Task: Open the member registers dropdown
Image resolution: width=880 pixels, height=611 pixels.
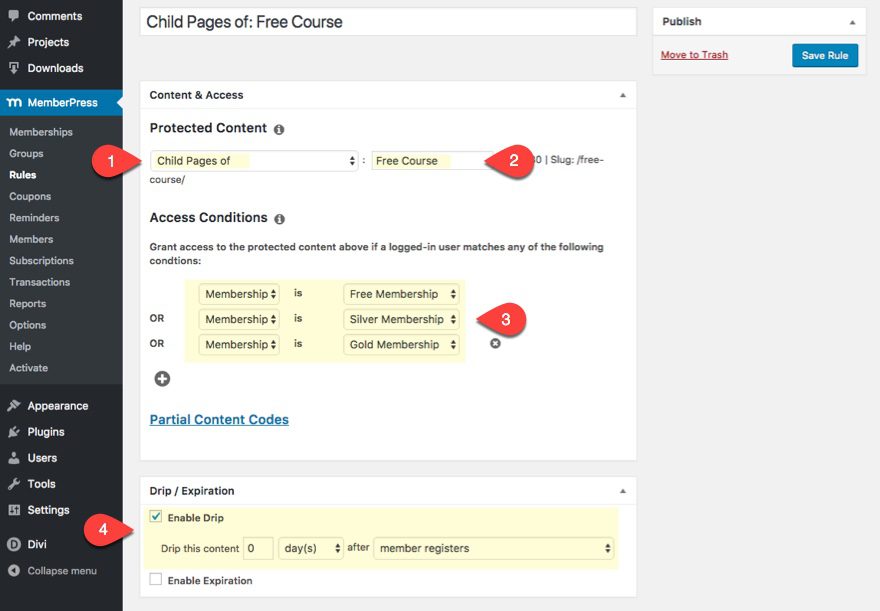Action: tap(493, 548)
